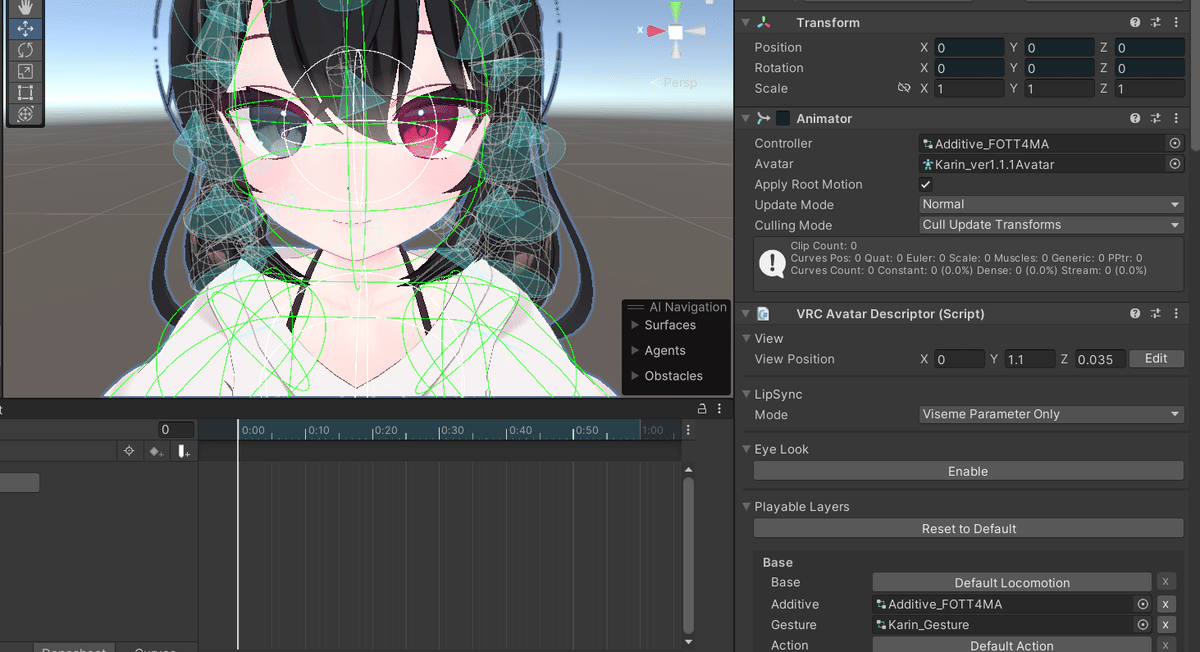1200x652 pixels.
Task: Select the Hand tool in the scene toolbar
Action: point(25,7)
